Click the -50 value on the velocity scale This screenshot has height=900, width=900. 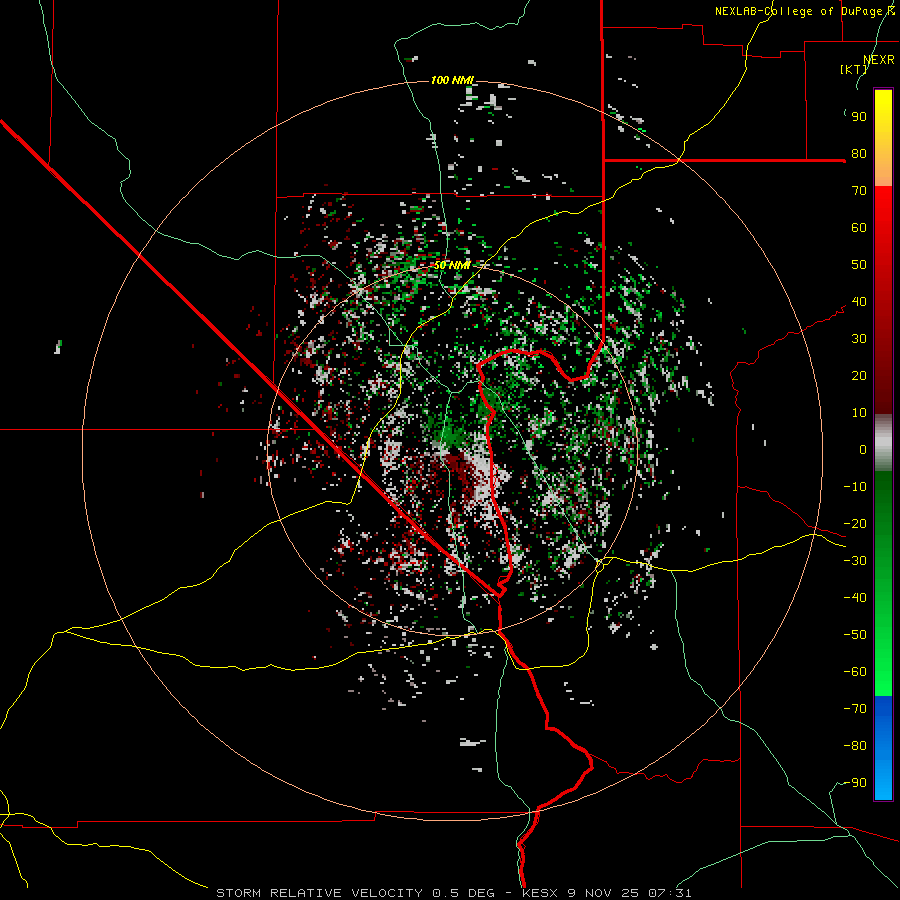[855, 635]
